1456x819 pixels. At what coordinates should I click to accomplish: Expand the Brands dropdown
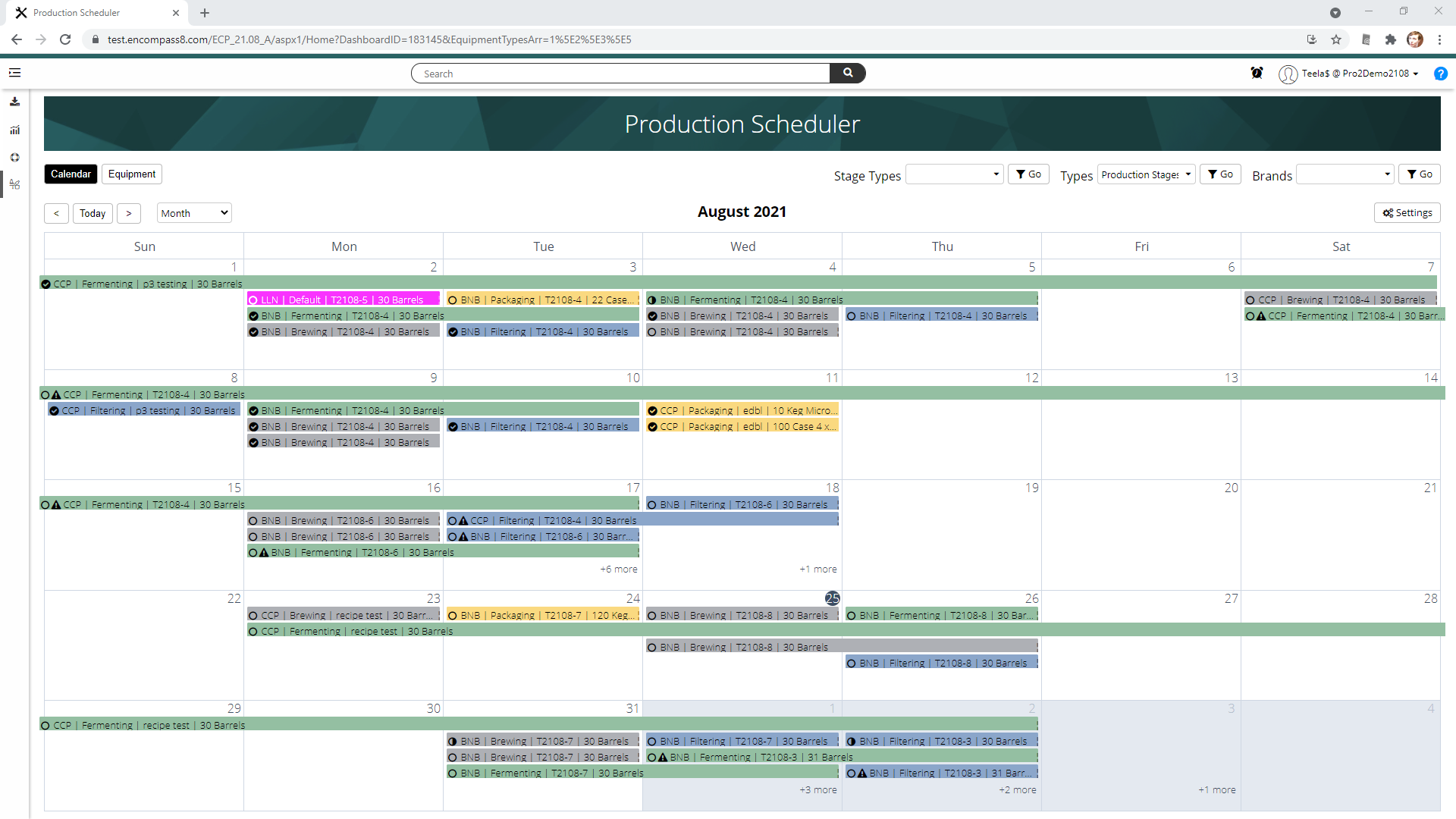[x=1344, y=174]
